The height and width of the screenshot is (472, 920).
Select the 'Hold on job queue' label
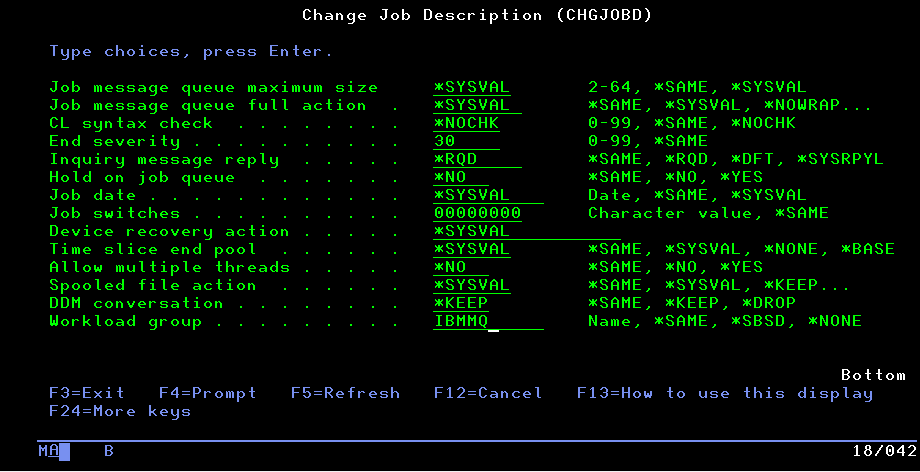pyautogui.click(x=142, y=177)
